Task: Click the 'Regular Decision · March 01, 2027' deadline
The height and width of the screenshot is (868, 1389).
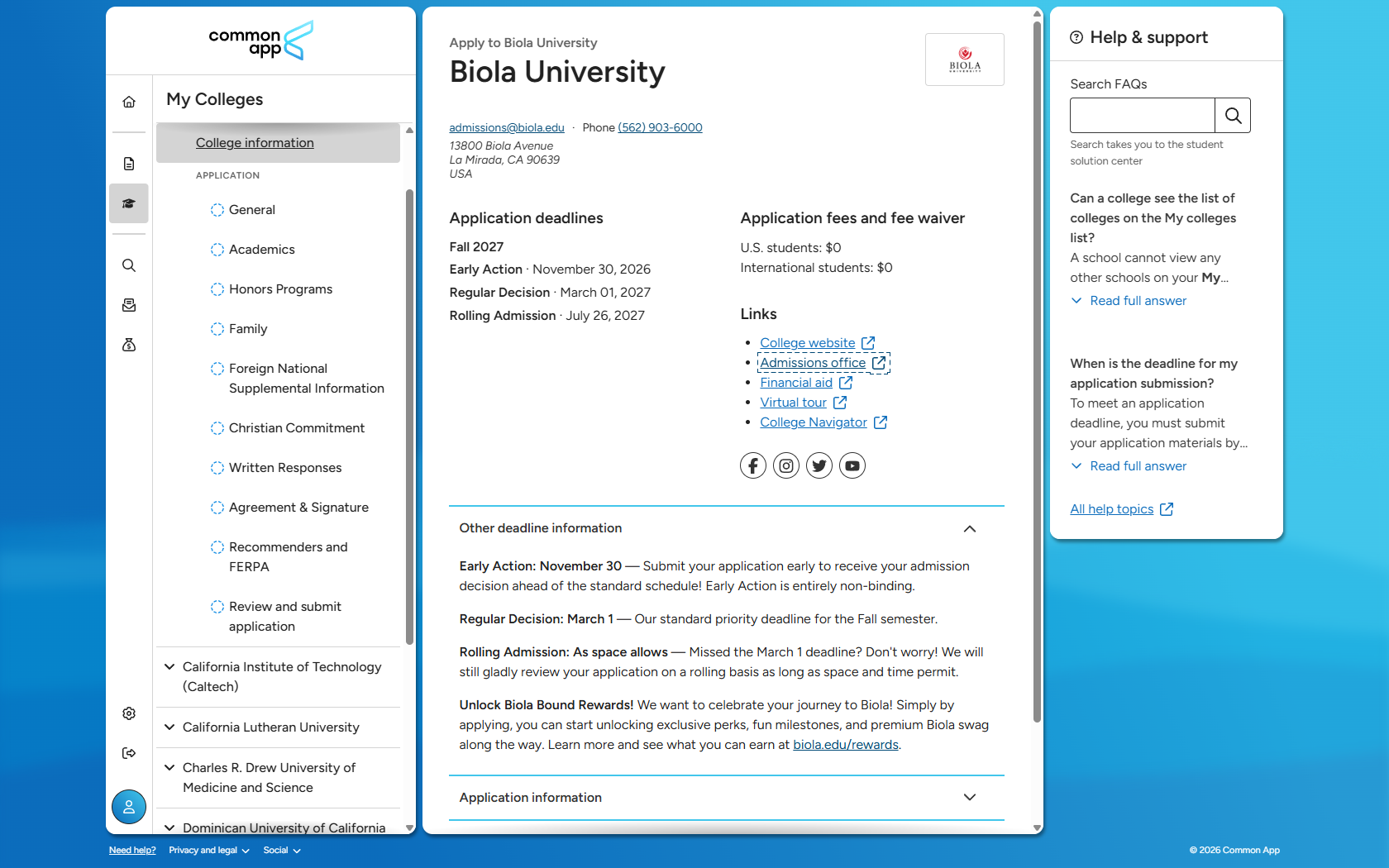Action: point(550,293)
